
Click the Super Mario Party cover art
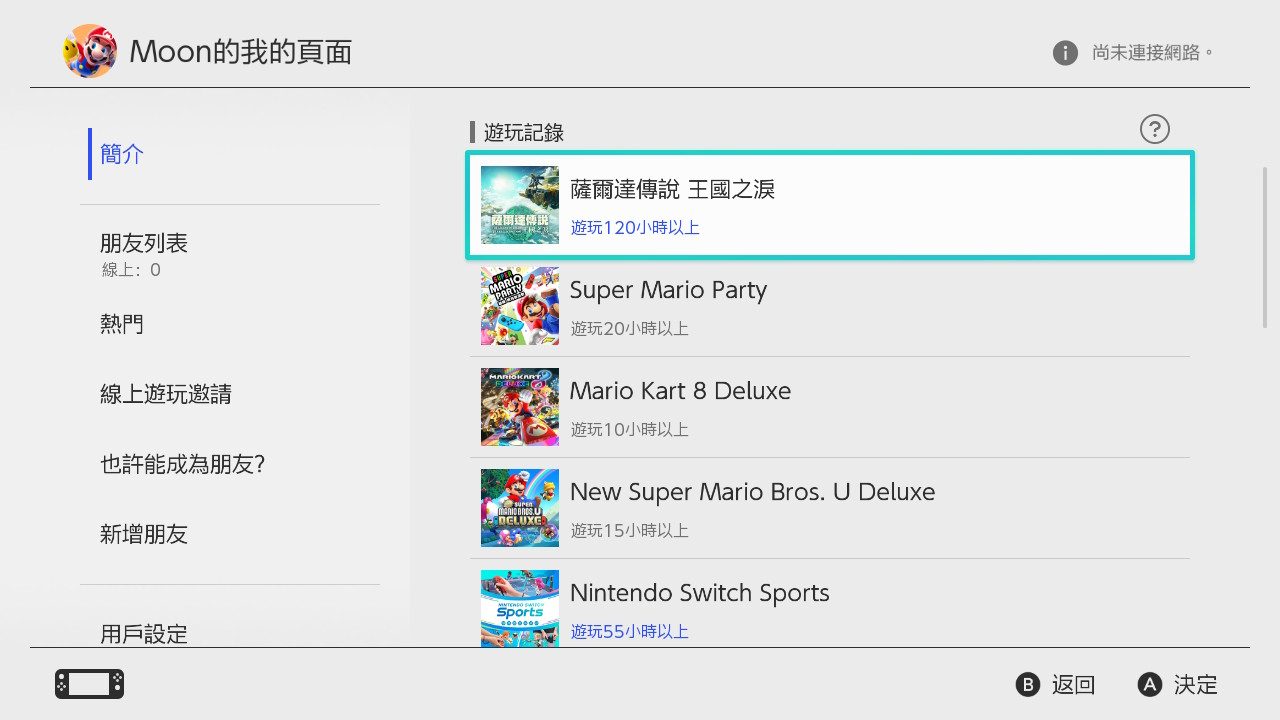520,306
